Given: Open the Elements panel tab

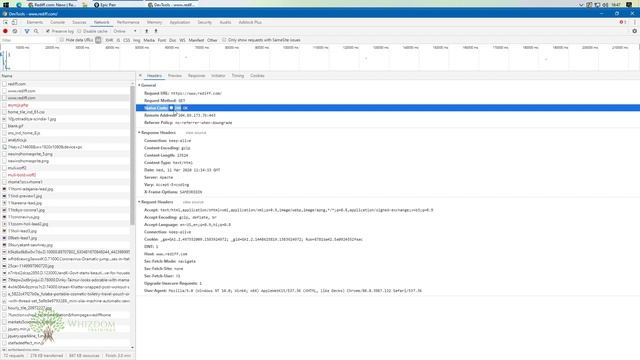Looking at the screenshot, I should click(x=35, y=22).
